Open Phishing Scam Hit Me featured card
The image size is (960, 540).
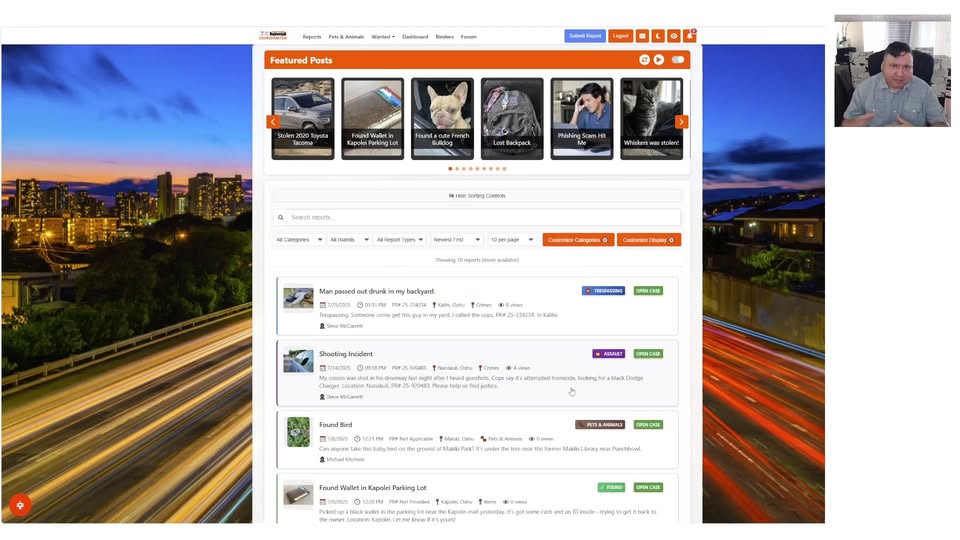tap(582, 119)
